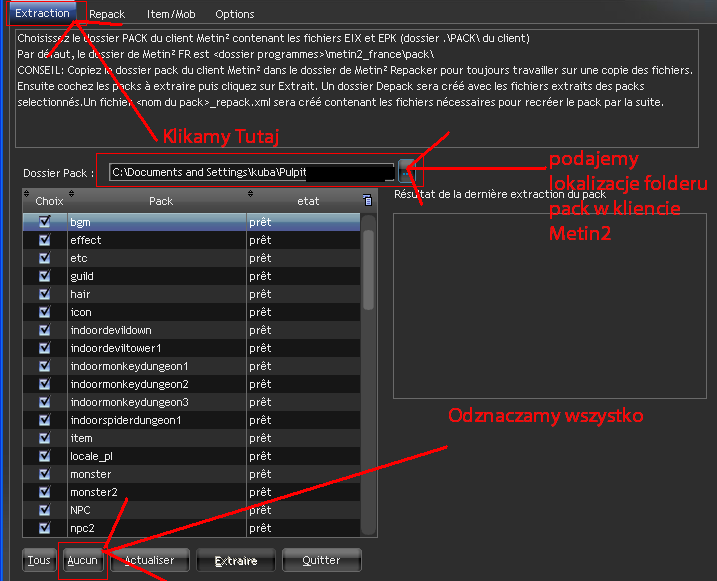The image size is (717, 581).
Task: Open the Item/Mob tab
Action: 171,14
